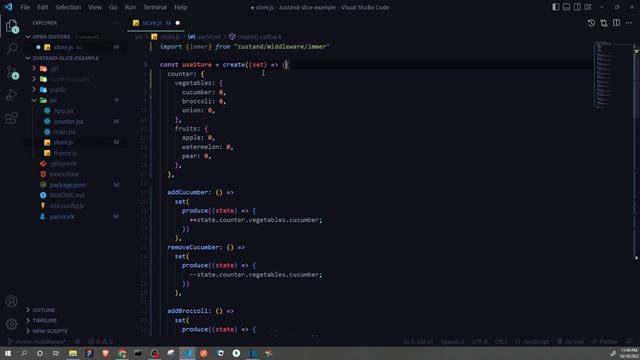Image resolution: width=640 pixels, height=360 pixels.
Task: Open the View menu
Action: tap(95, 7)
